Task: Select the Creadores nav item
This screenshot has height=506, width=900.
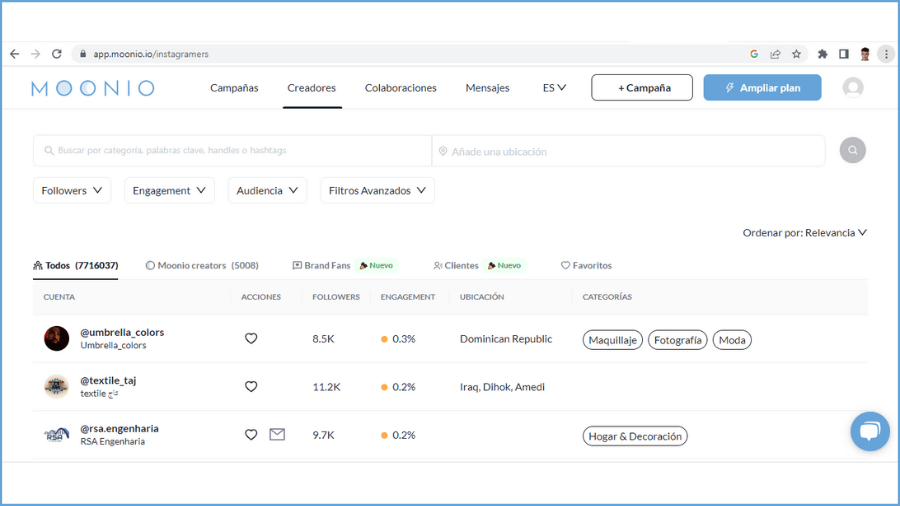Action: [312, 88]
